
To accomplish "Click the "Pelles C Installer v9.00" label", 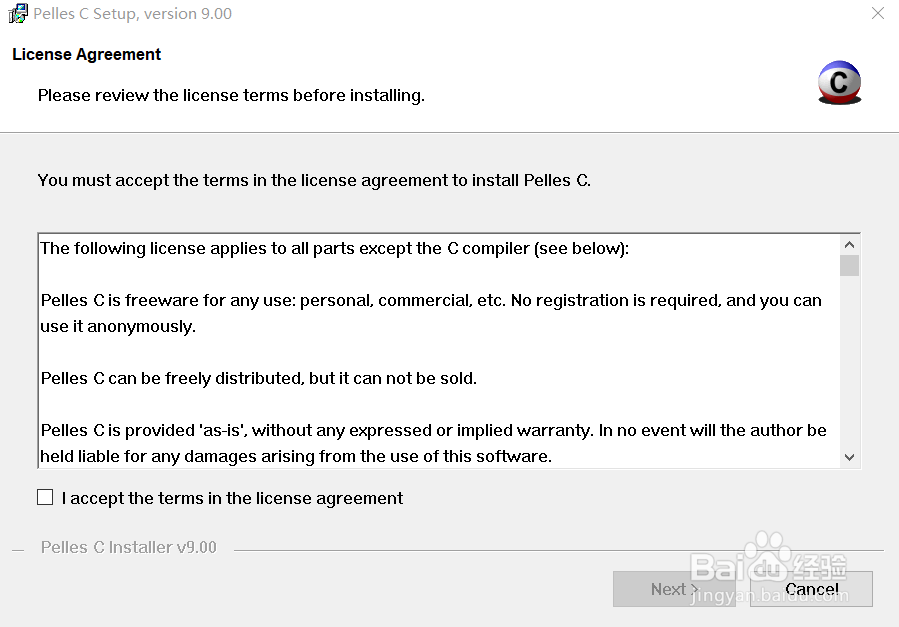I will tap(128, 547).
